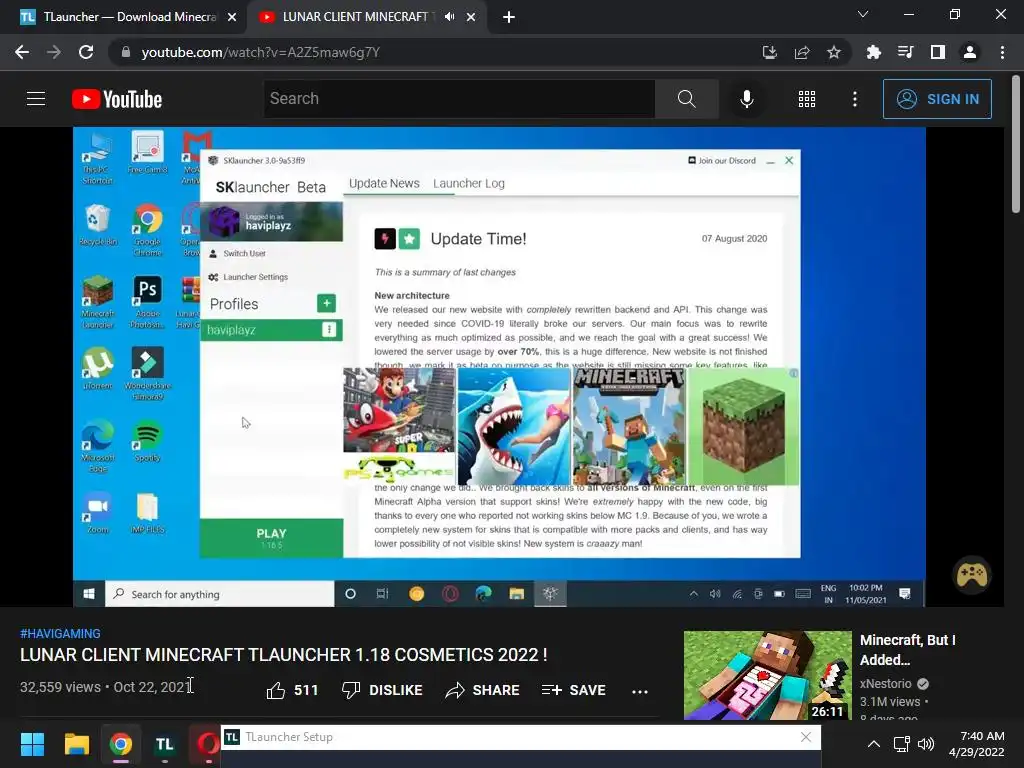The image size is (1024, 768).
Task: Bookmark this tab with star icon
Action: (x=834, y=52)
